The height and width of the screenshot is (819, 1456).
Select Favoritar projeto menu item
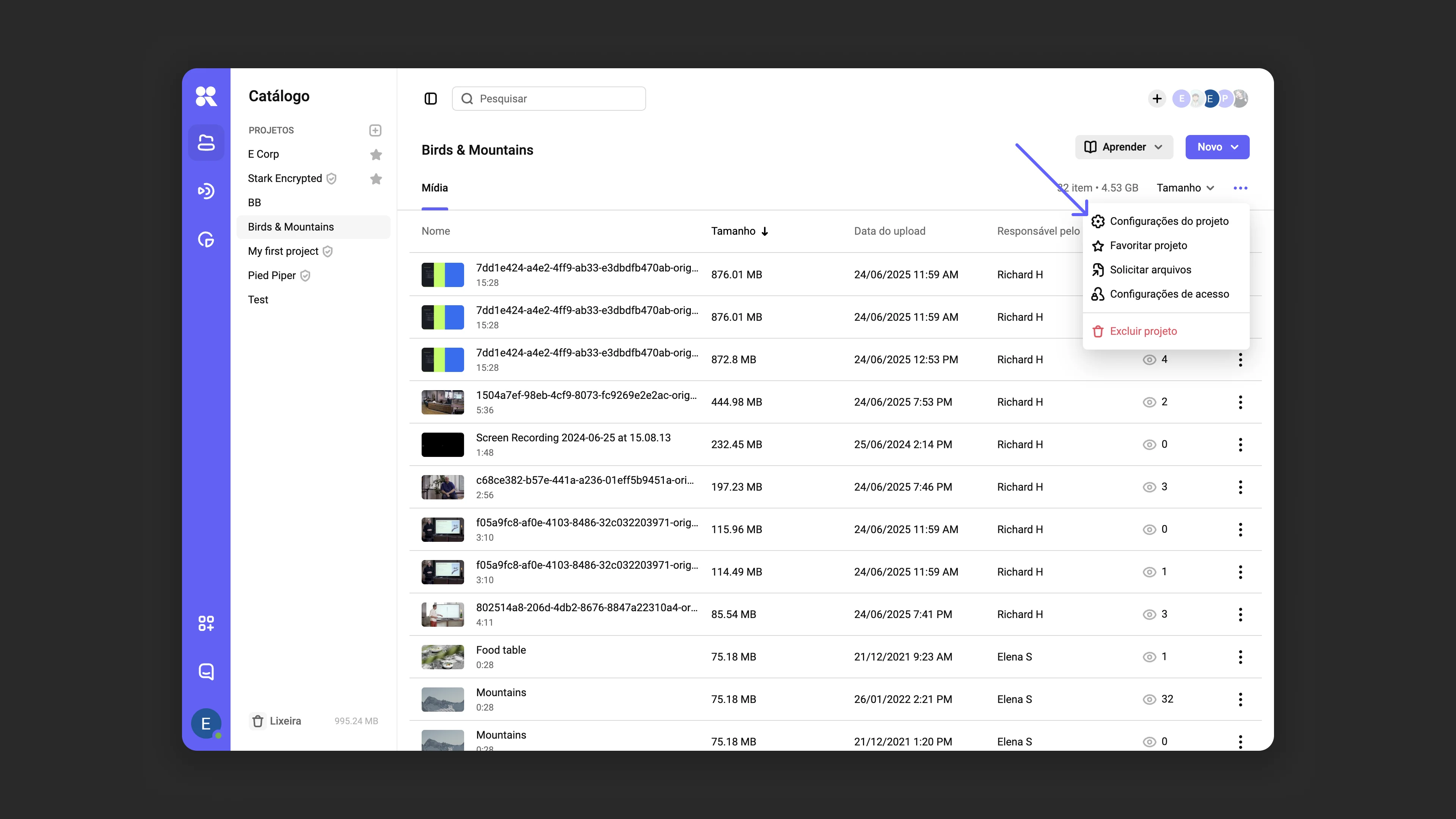coord(1166,246)
